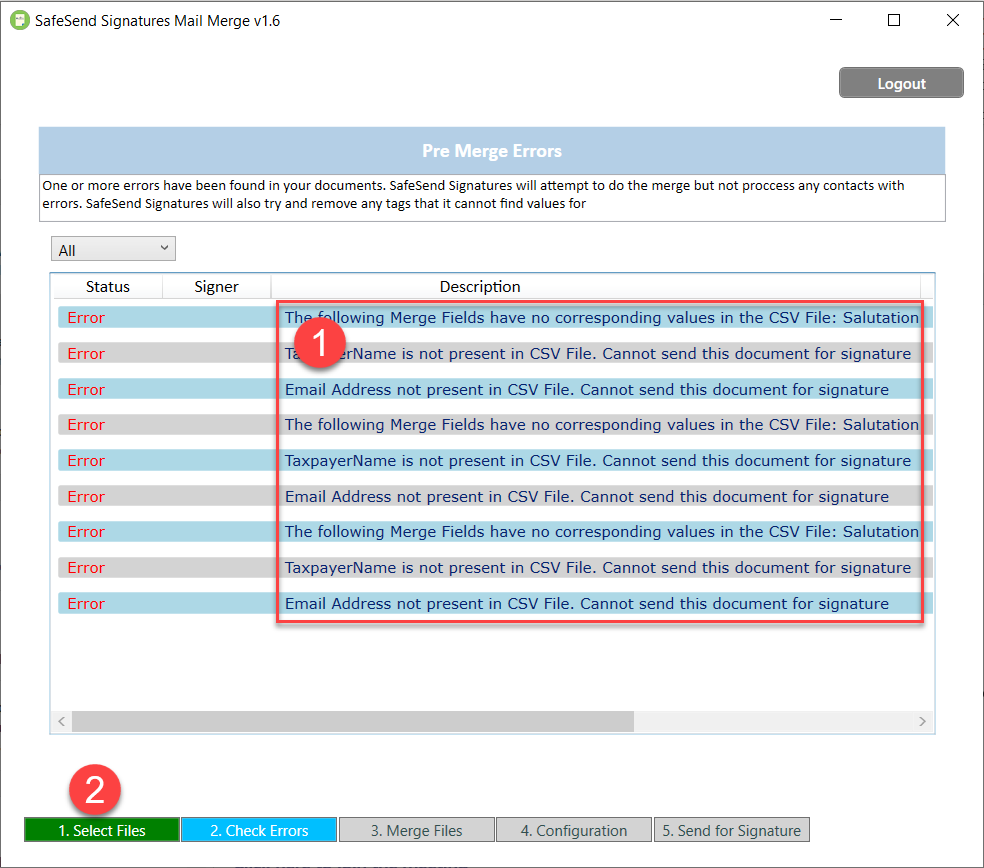Log out with the Logout button
984x868 pixels.
pos(901,83)
